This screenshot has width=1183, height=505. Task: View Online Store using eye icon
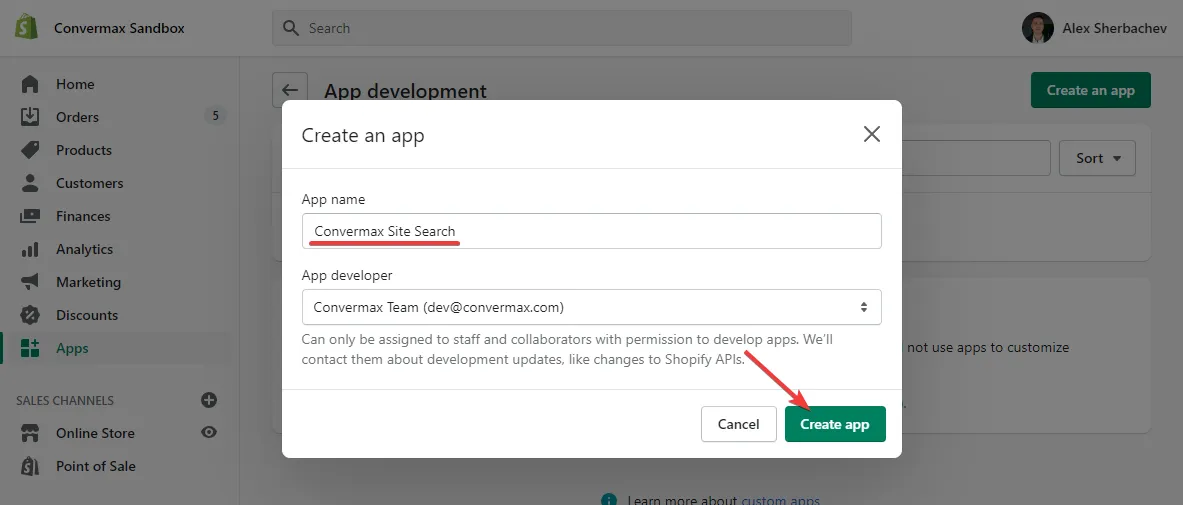point(209,433)
